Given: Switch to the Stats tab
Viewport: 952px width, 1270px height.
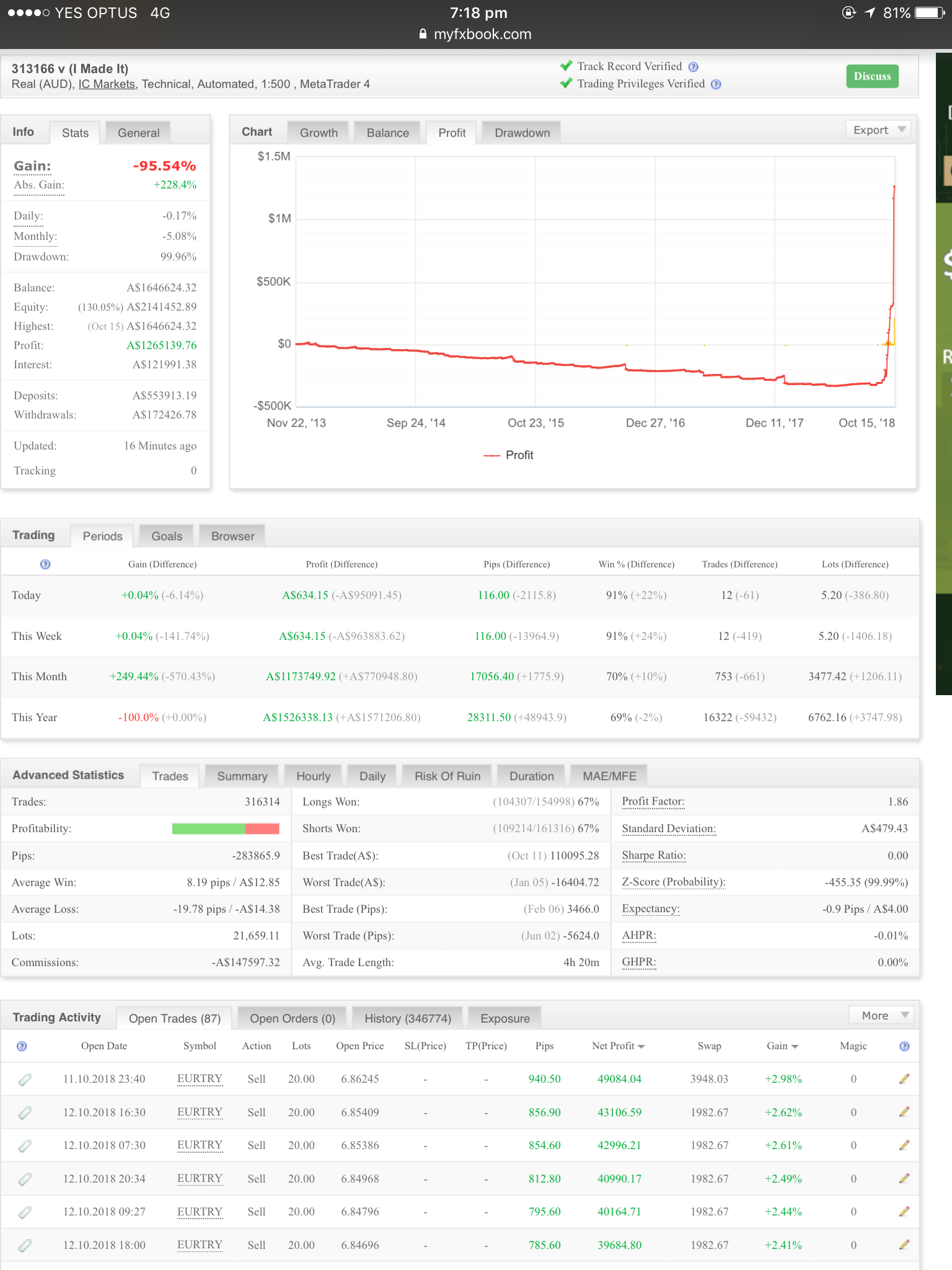Looking at the screenshot, I should (75, 133).
